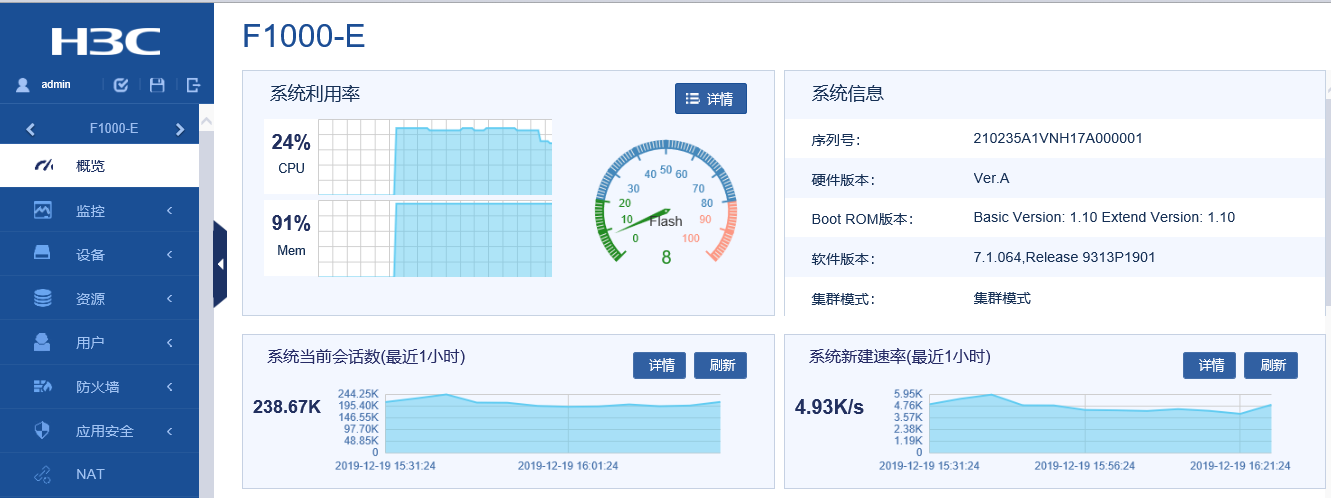Viewport: 1331px width, 498px height.
Task: Go to next device with right arrow
Action: click(180, 129)
